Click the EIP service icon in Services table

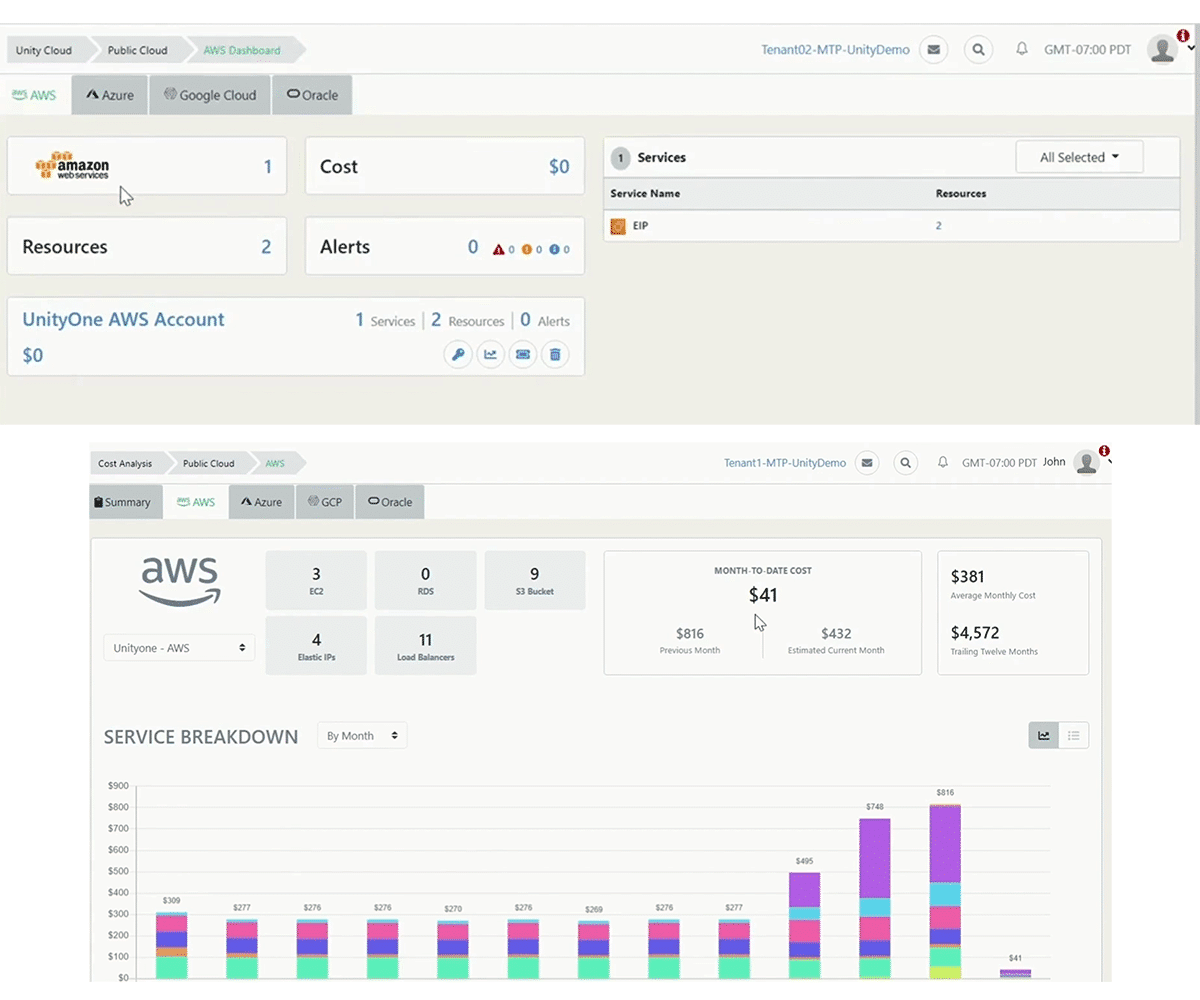pos(617,226)
